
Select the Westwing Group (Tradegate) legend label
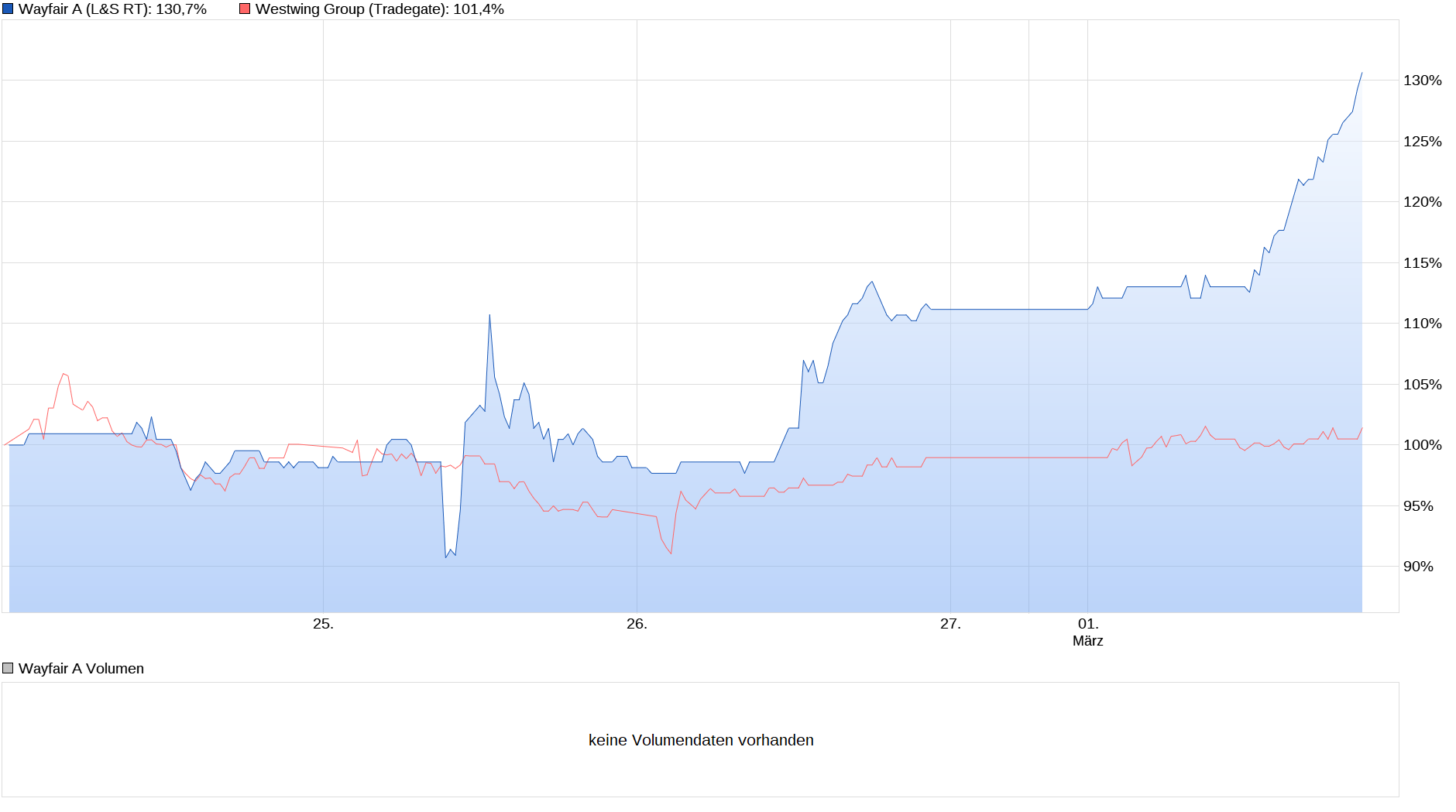coord(379,9)
